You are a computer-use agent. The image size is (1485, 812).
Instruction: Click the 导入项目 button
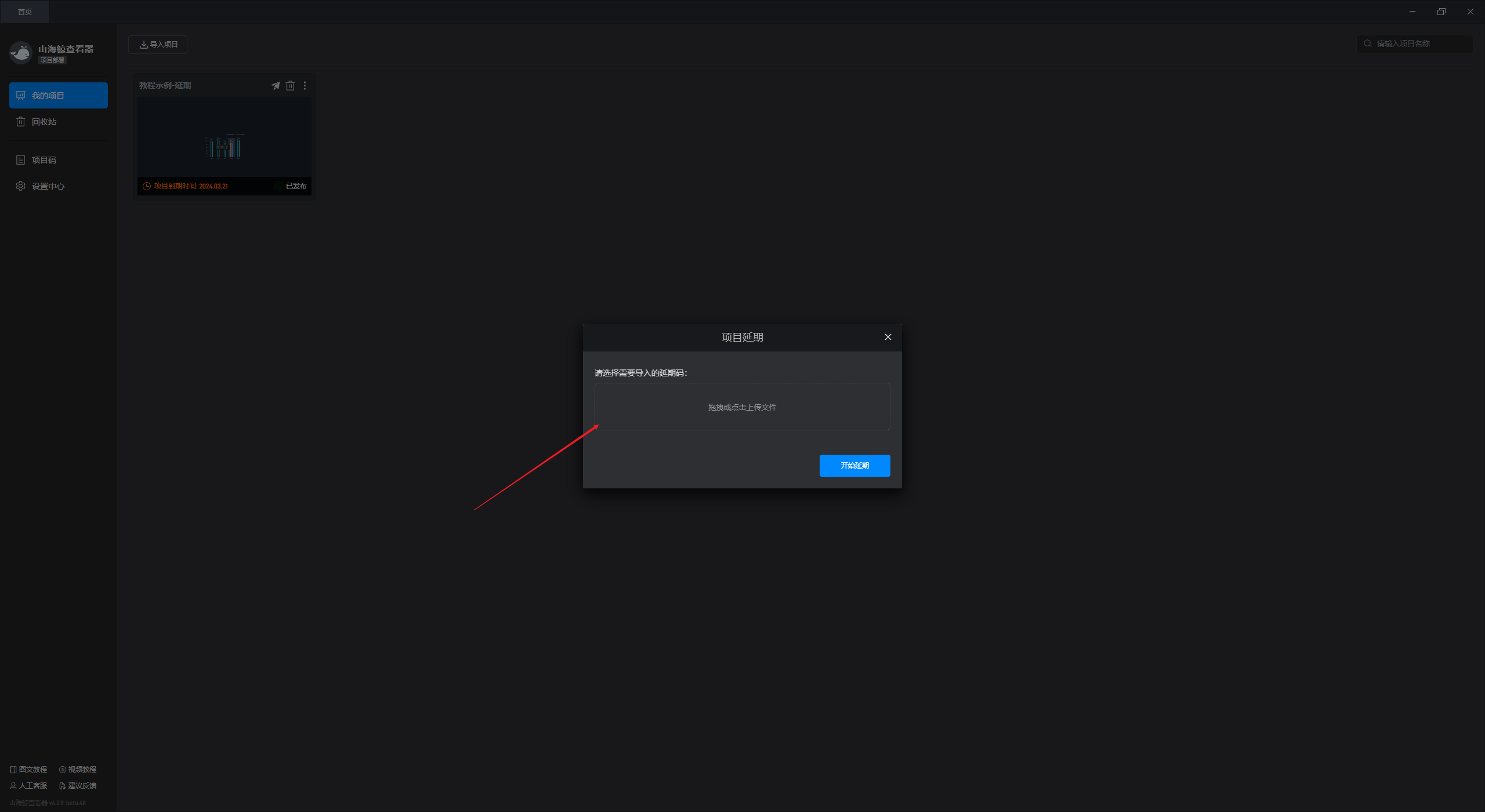(x=158, y=45)
